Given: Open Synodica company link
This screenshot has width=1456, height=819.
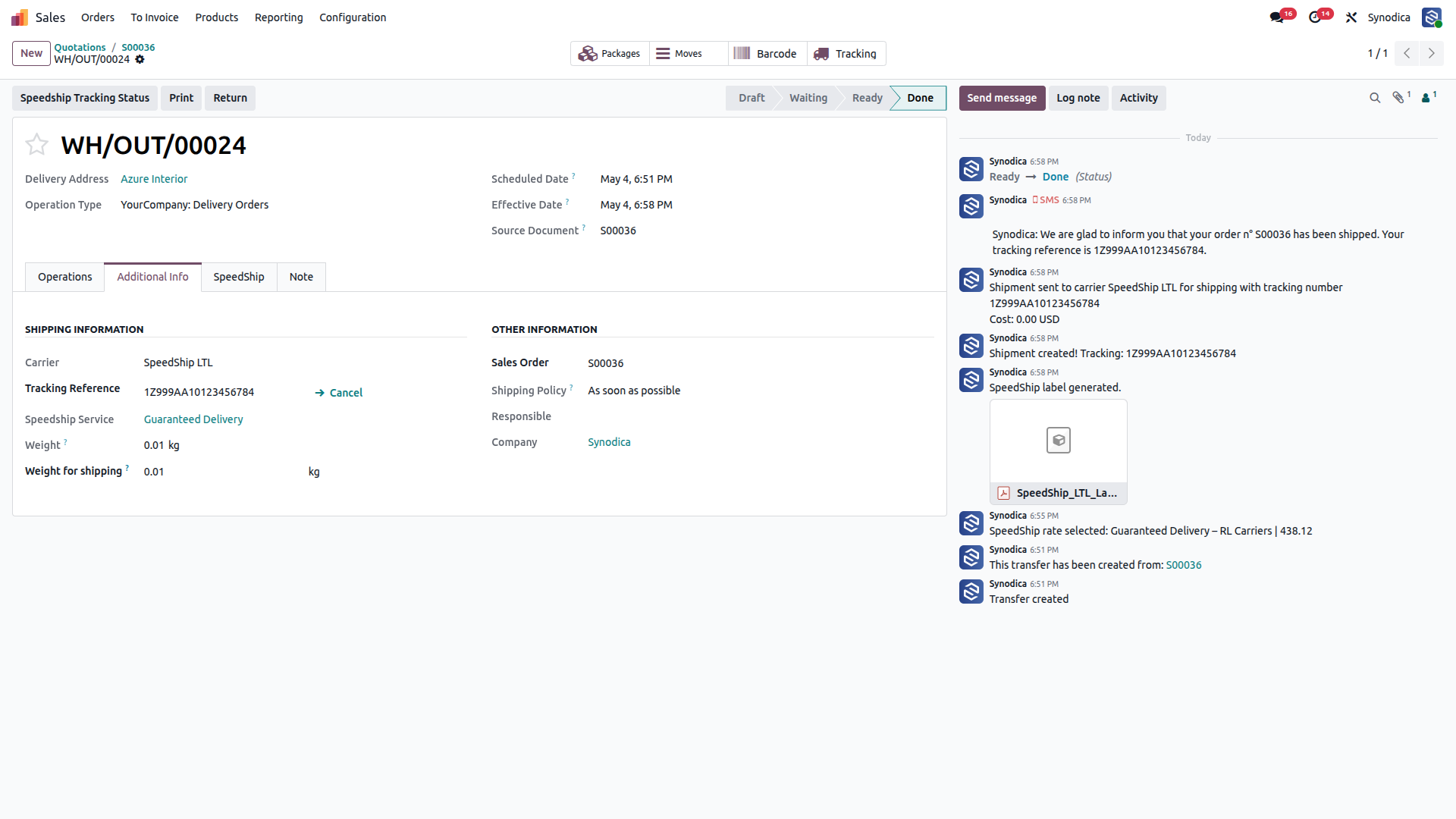Looking at the screenshot, I should tap(609, 442).
